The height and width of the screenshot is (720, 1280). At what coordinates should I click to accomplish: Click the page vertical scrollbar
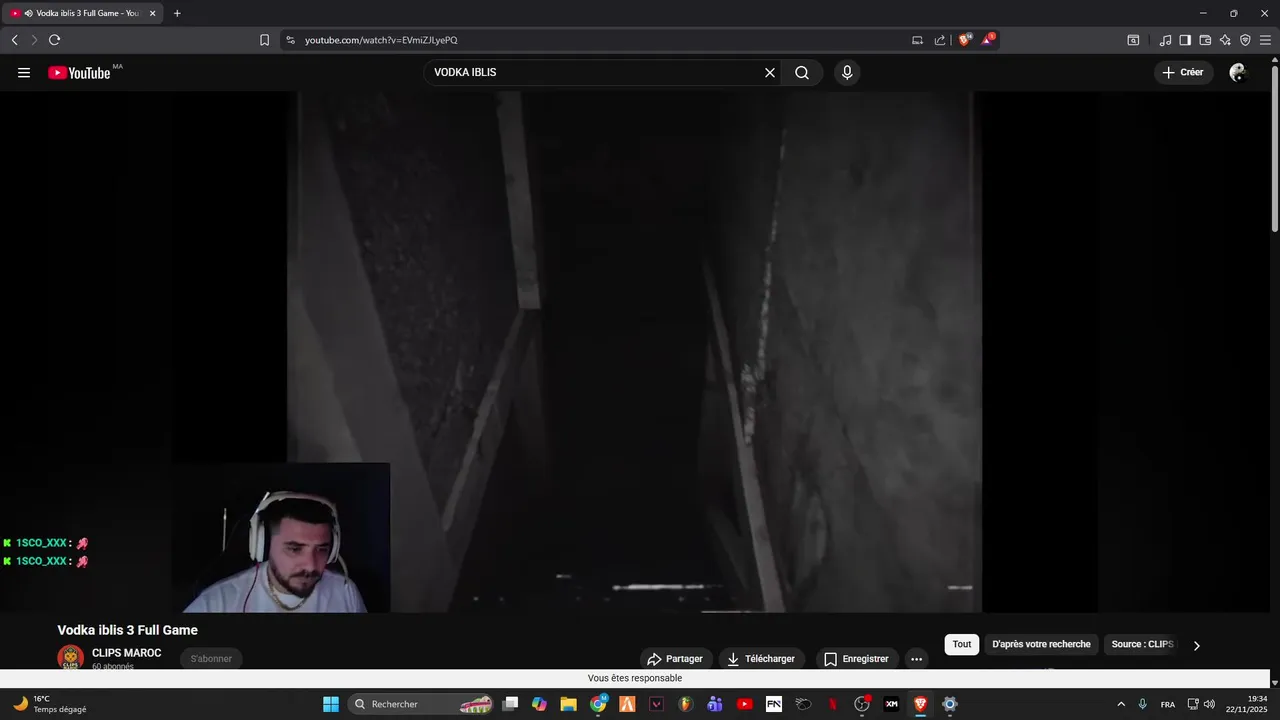click(1274, 150)
